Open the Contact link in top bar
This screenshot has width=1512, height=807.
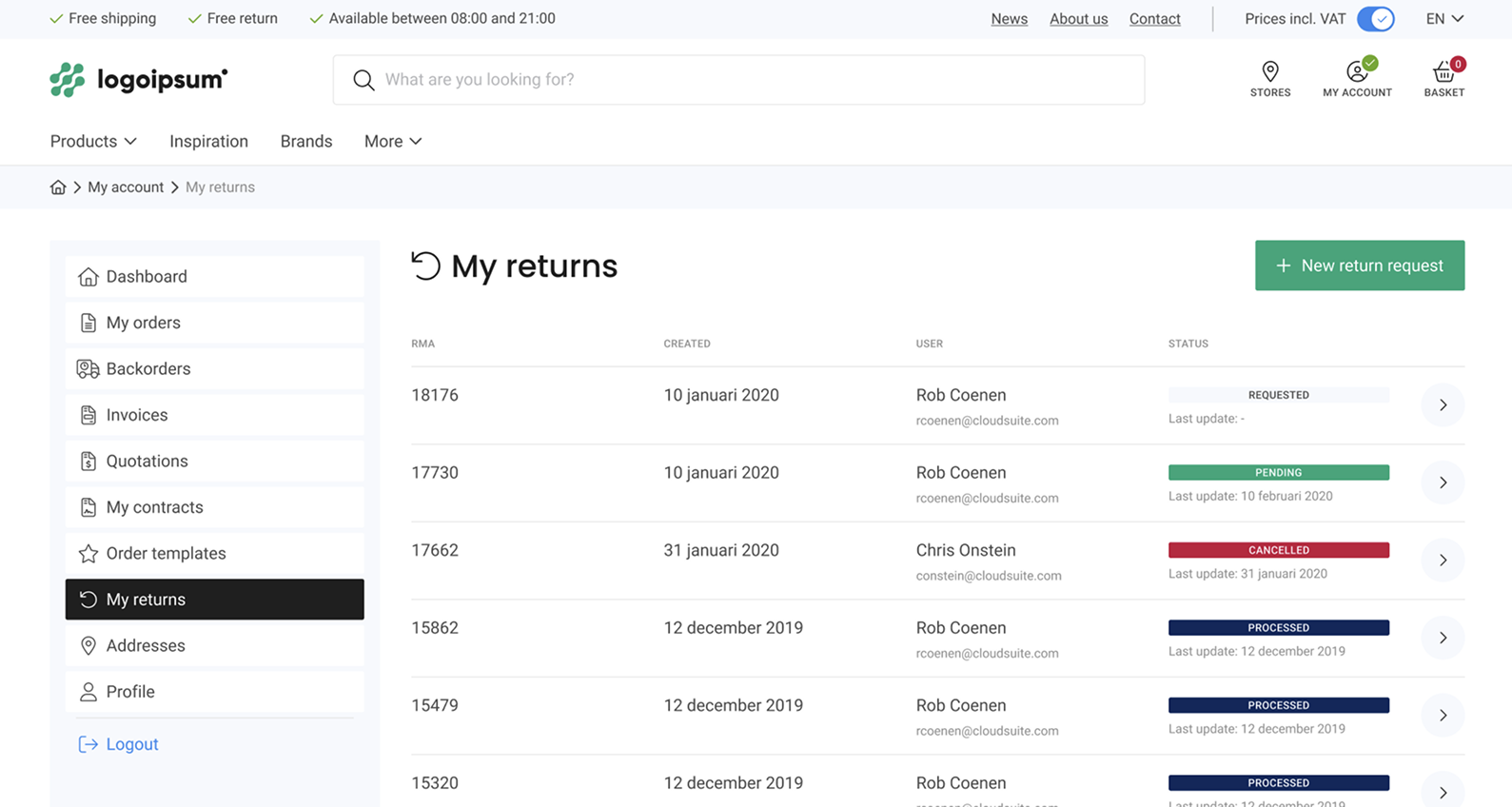[x=1154, y=19]
